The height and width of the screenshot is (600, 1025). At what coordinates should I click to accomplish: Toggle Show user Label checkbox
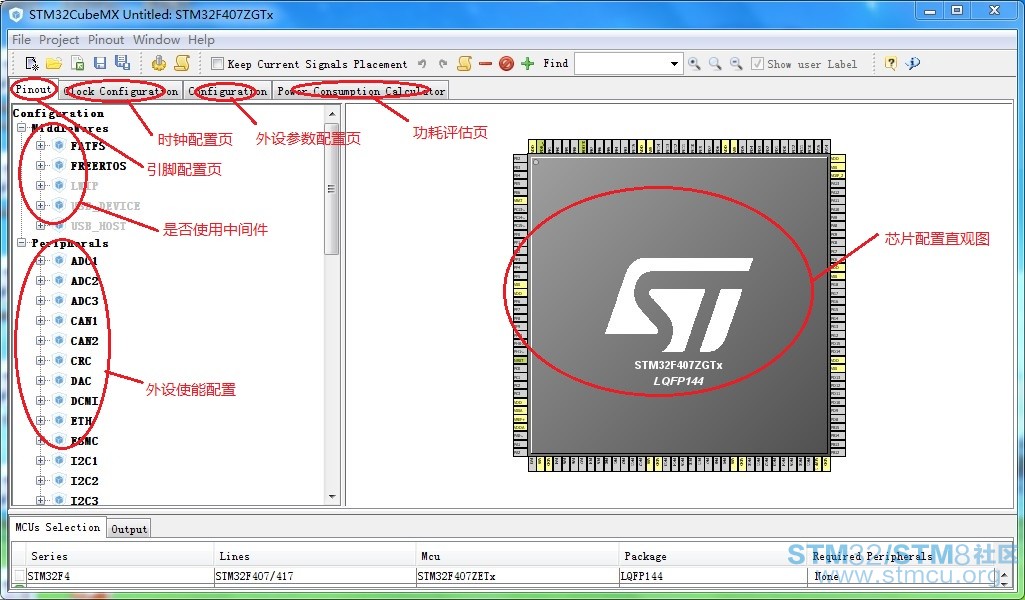(x=757, y=64)
